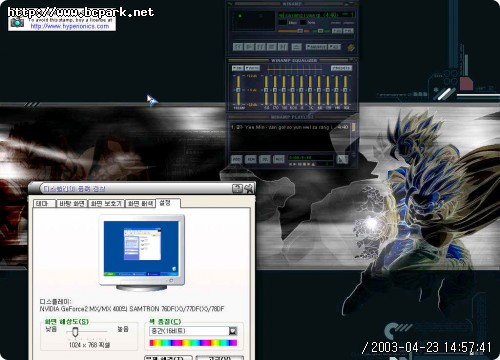The width and height of the screenshot is (500, 360).
Task: Toggle the EQ window button in Winamp
Action: coord(337,31)
